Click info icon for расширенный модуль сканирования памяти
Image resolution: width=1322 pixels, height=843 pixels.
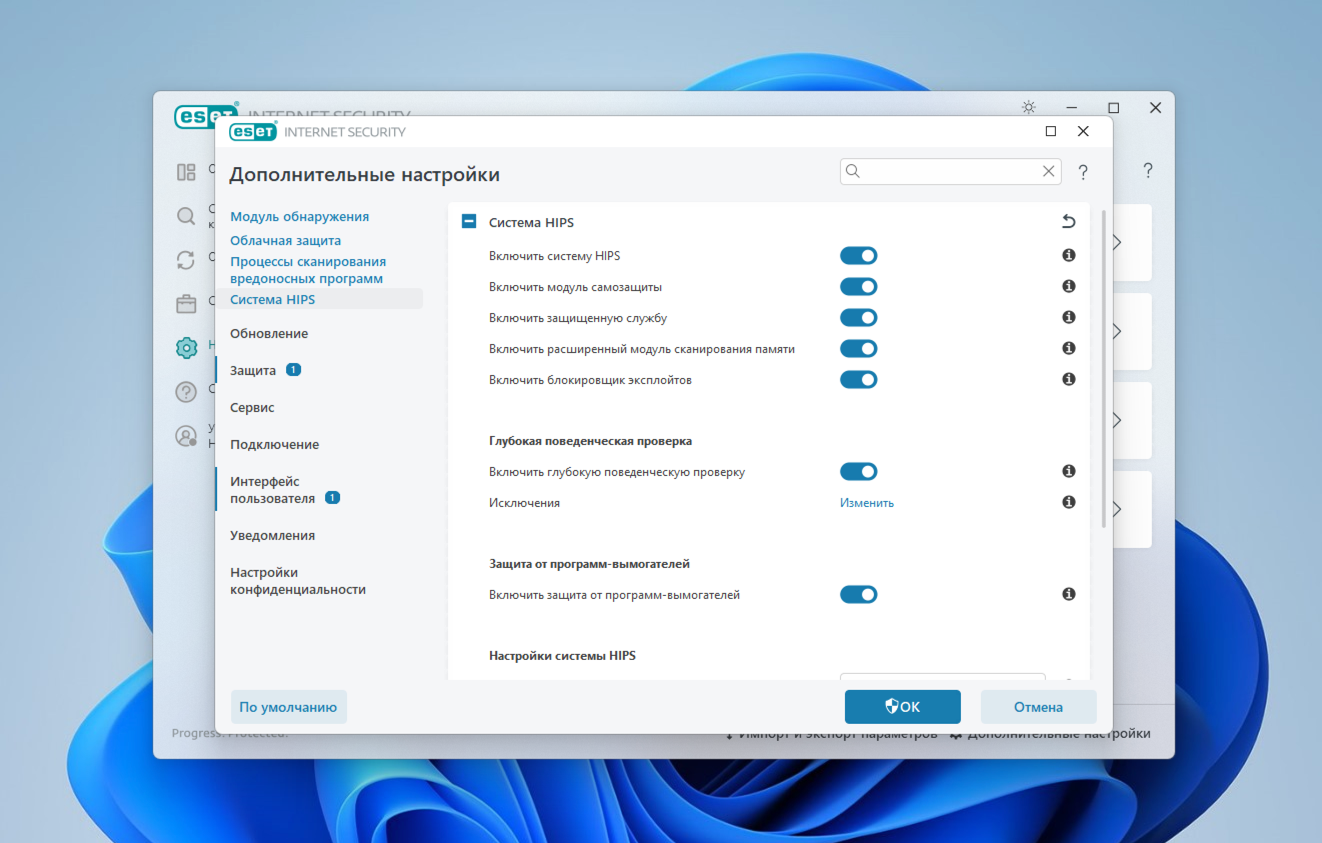tap(1068, 349)
